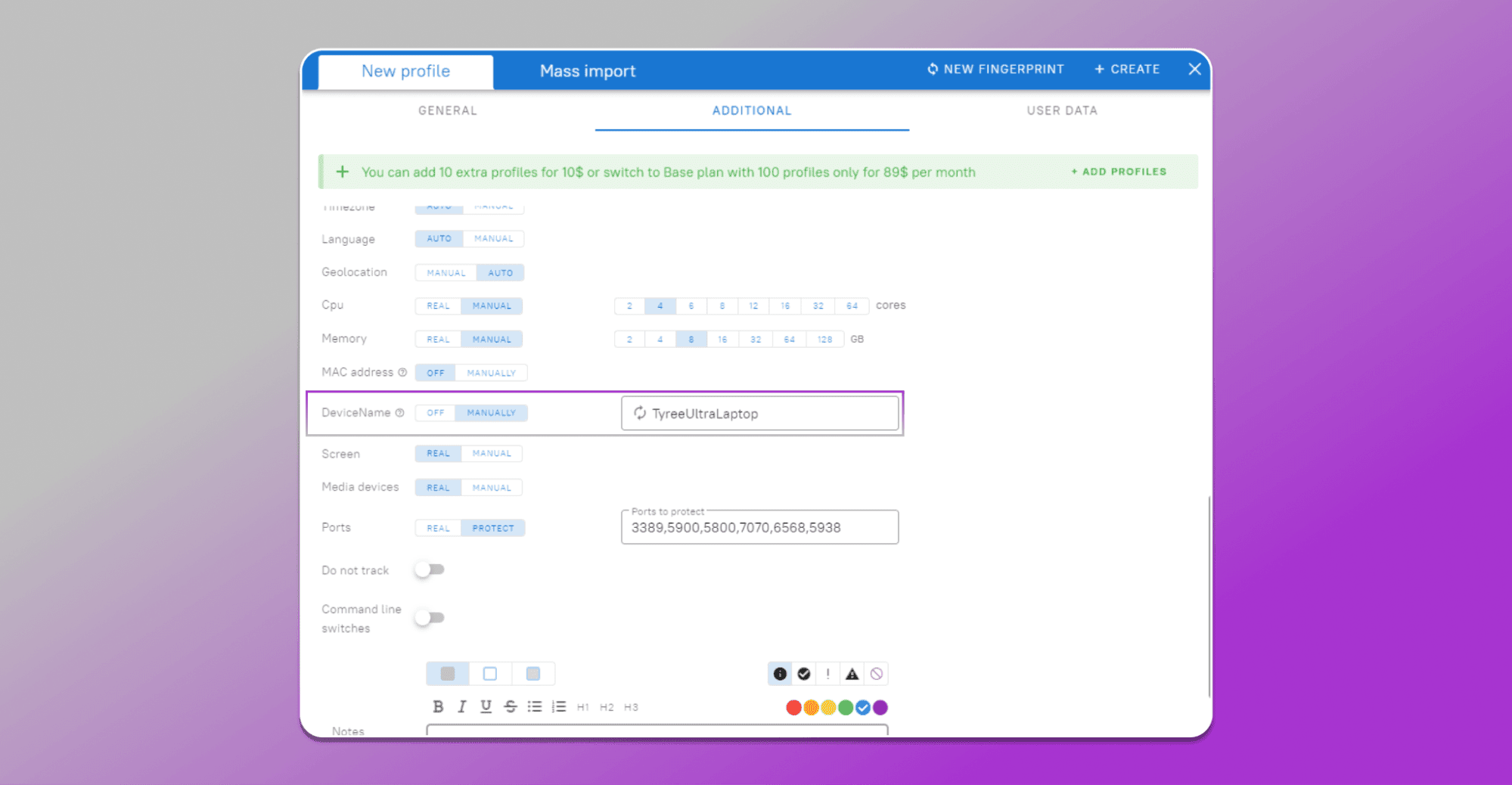
Task: Select the warning triangle note icon
Action: click(852, 674)
